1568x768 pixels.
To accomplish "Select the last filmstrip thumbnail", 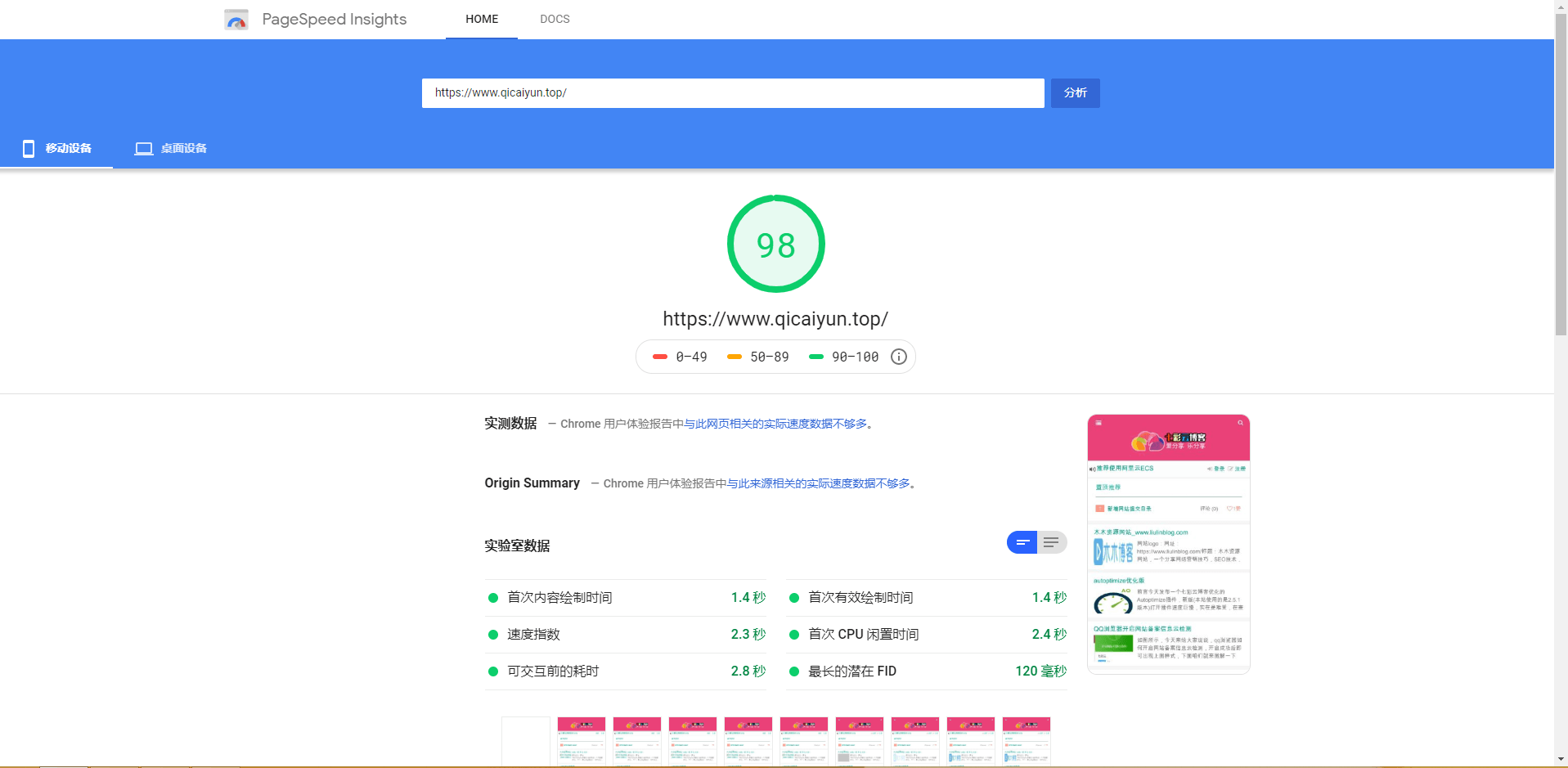I will tap(1027, 740).
